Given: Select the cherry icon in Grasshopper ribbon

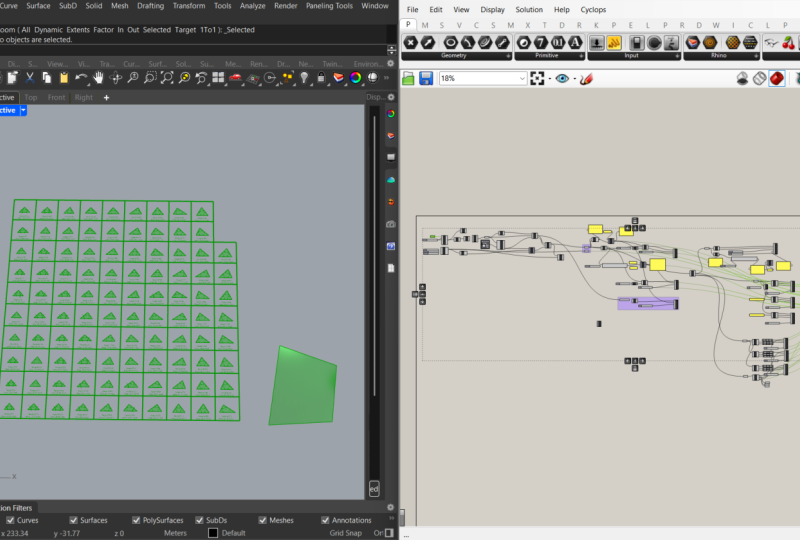Looking at the screenshot, I should pos(788,43).
